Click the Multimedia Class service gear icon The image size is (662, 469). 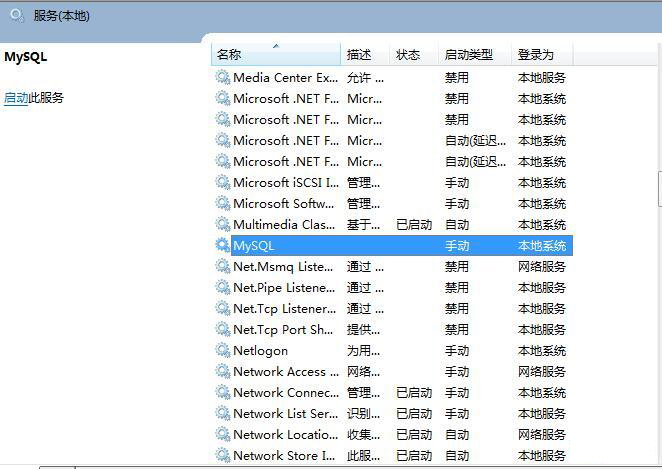(222, 224)
